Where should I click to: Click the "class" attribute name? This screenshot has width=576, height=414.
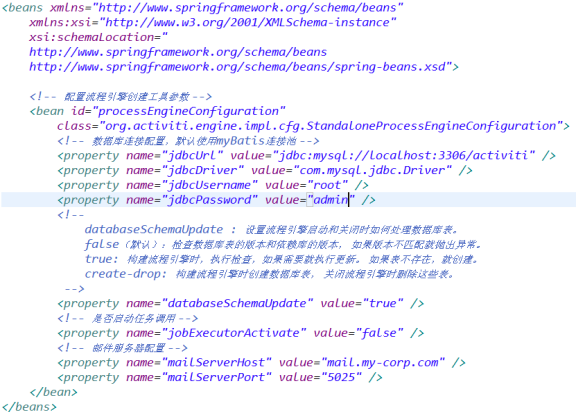point(74,126)
